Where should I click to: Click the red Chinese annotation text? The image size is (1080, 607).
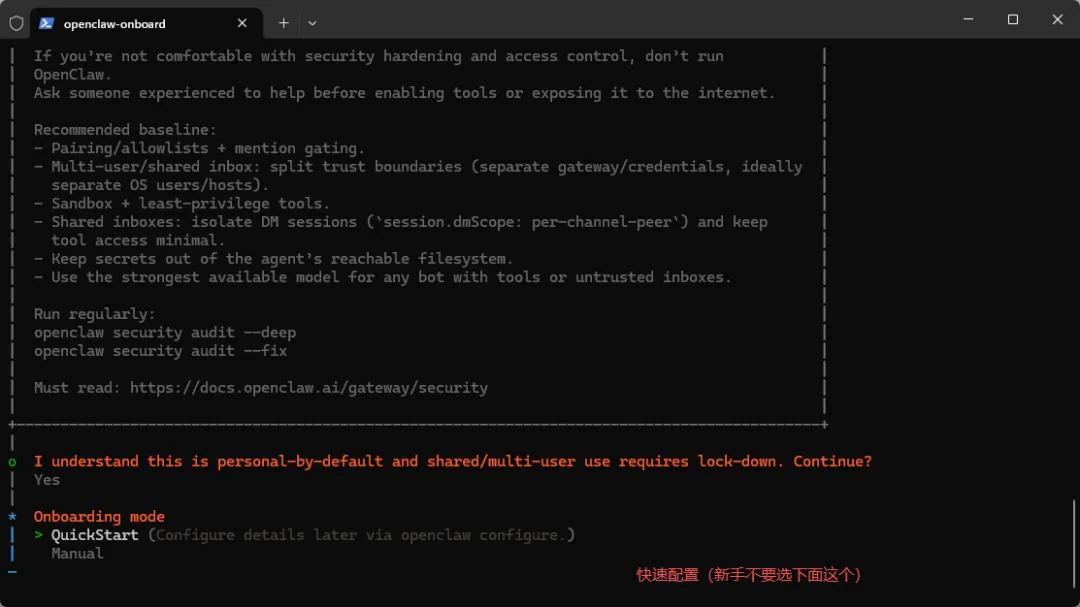pos(749,575)
